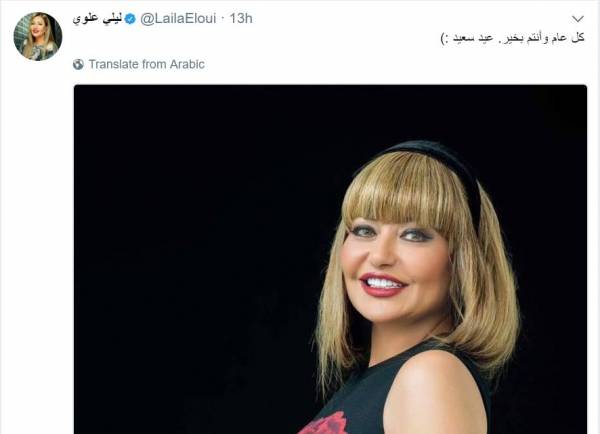600x434 pixels.
Task: Open the Arabic display name ليلي علوي
Action: pyautogui.click(x=97, y=19)
